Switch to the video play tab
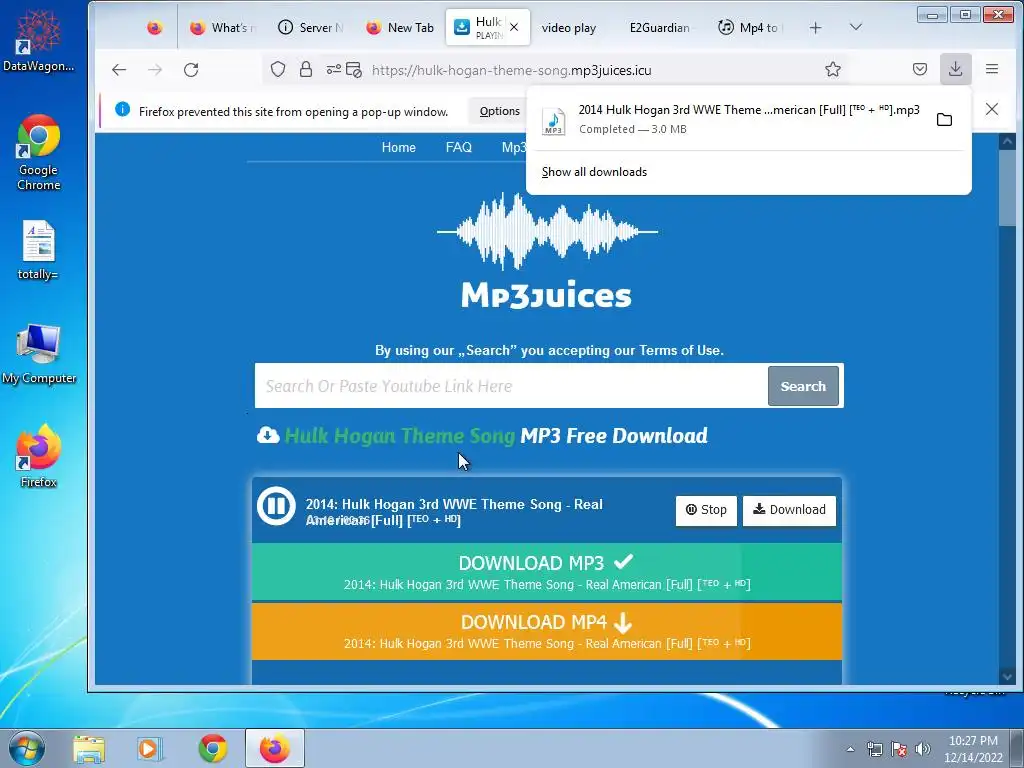The height and width of the screenshot is (768, 1024). click(x=569, y=27)
